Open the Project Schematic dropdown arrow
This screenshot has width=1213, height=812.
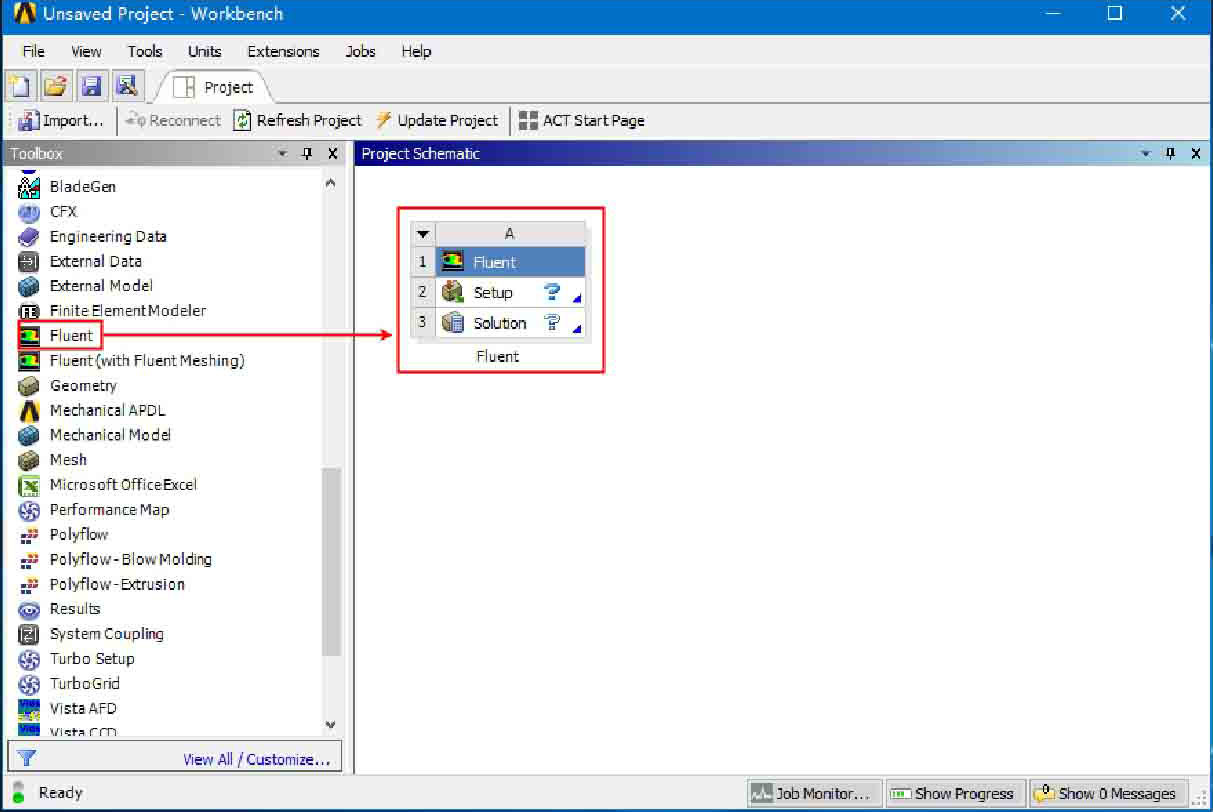point(1145,154)
